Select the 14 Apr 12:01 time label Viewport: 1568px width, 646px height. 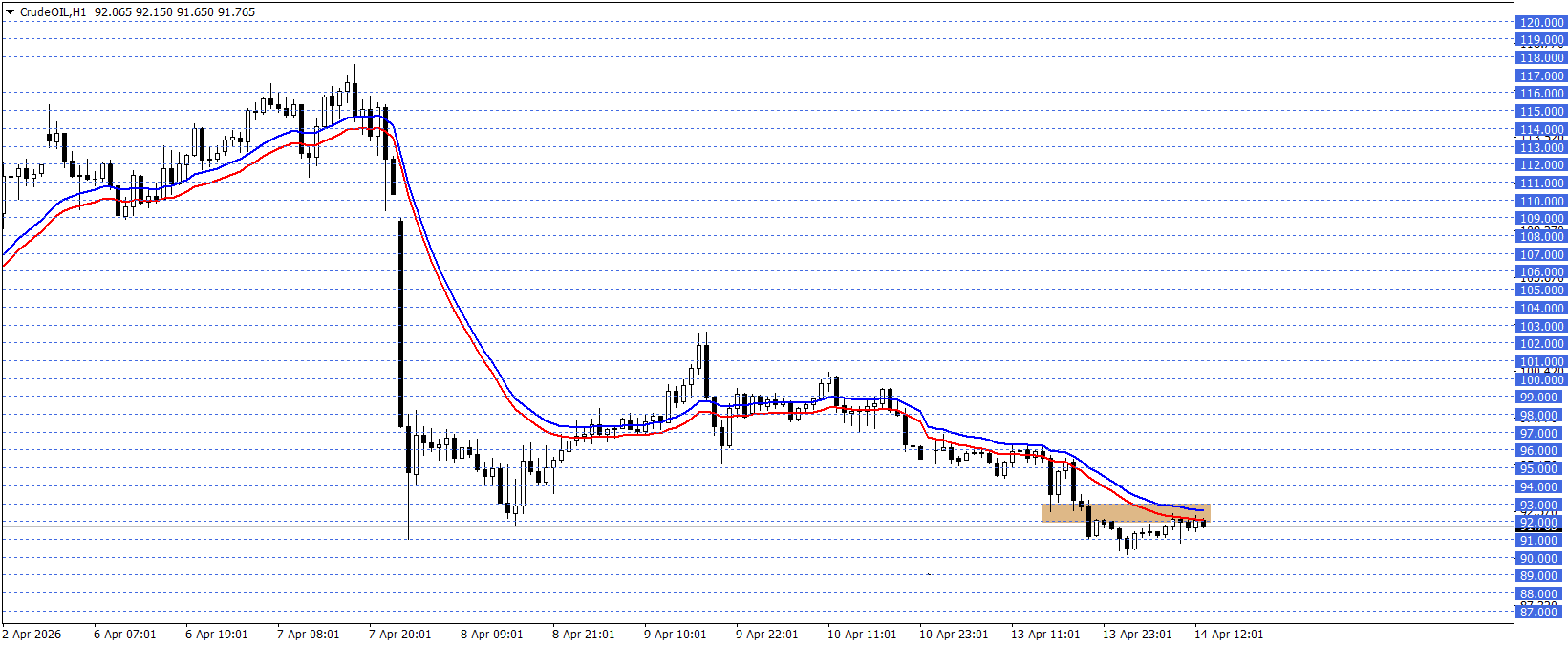tap(1229, 635)
